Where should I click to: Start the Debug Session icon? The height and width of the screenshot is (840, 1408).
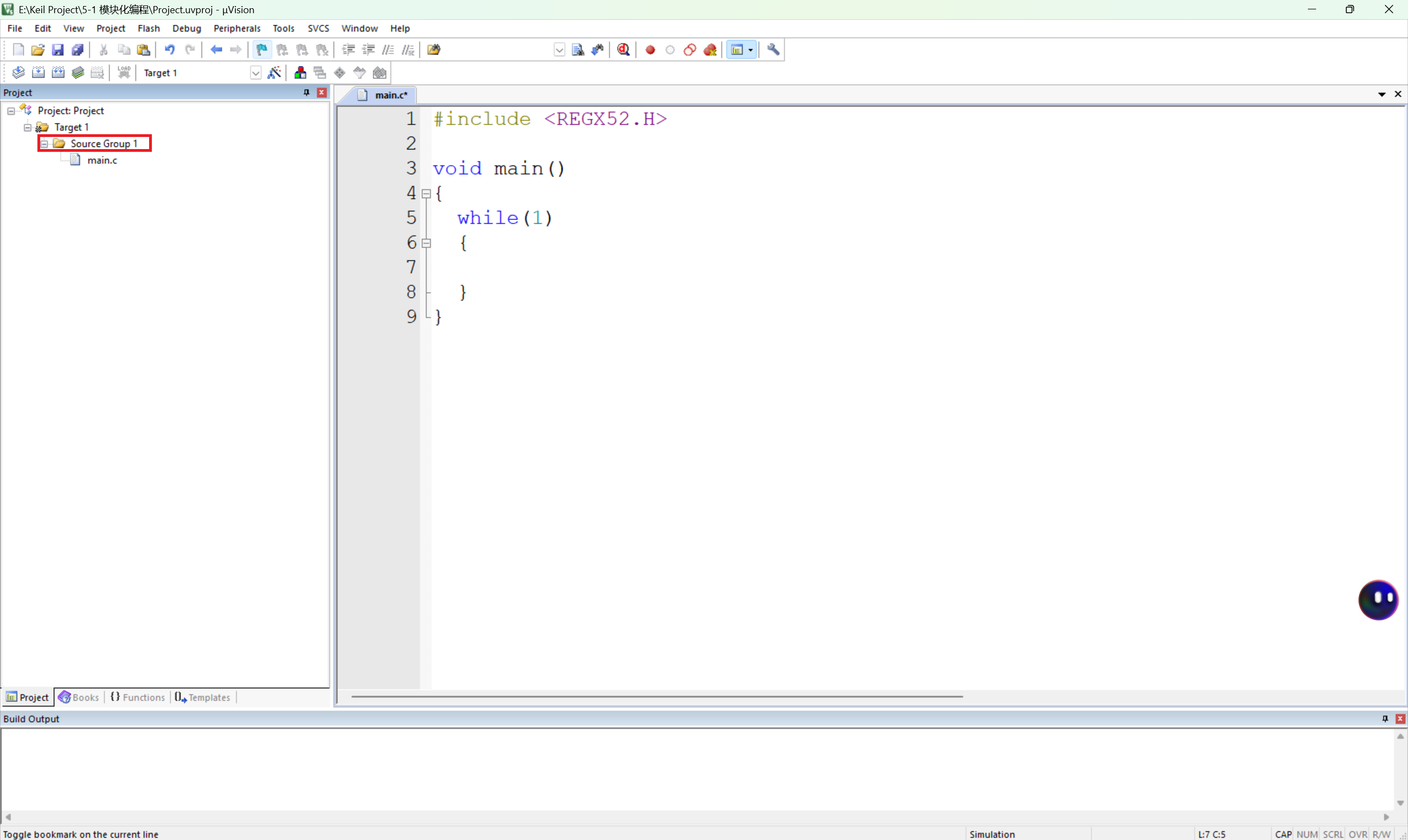pos(623,50)
